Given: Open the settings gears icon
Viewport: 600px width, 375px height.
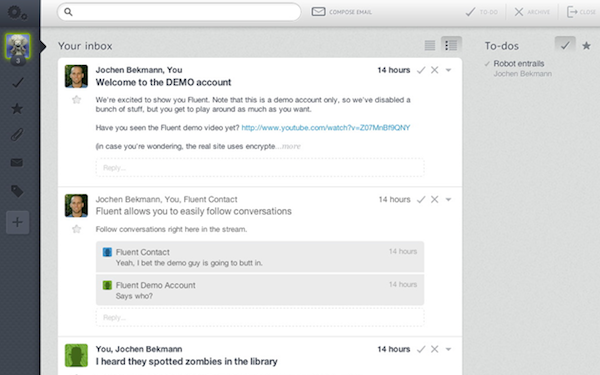Looking at the screenshot, I should coord(17,13).
